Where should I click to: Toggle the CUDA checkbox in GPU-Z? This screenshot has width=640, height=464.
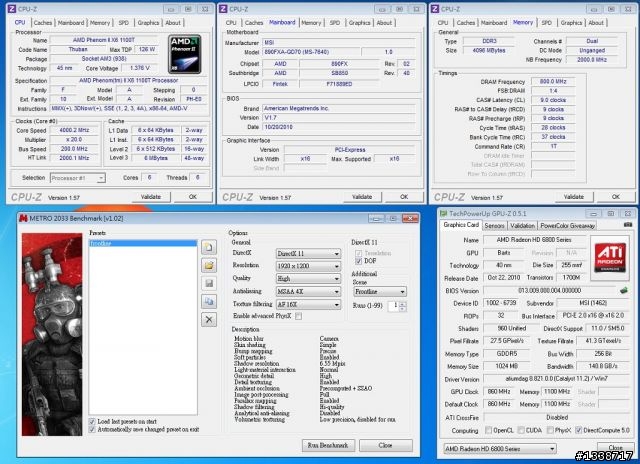pos(520,430)
